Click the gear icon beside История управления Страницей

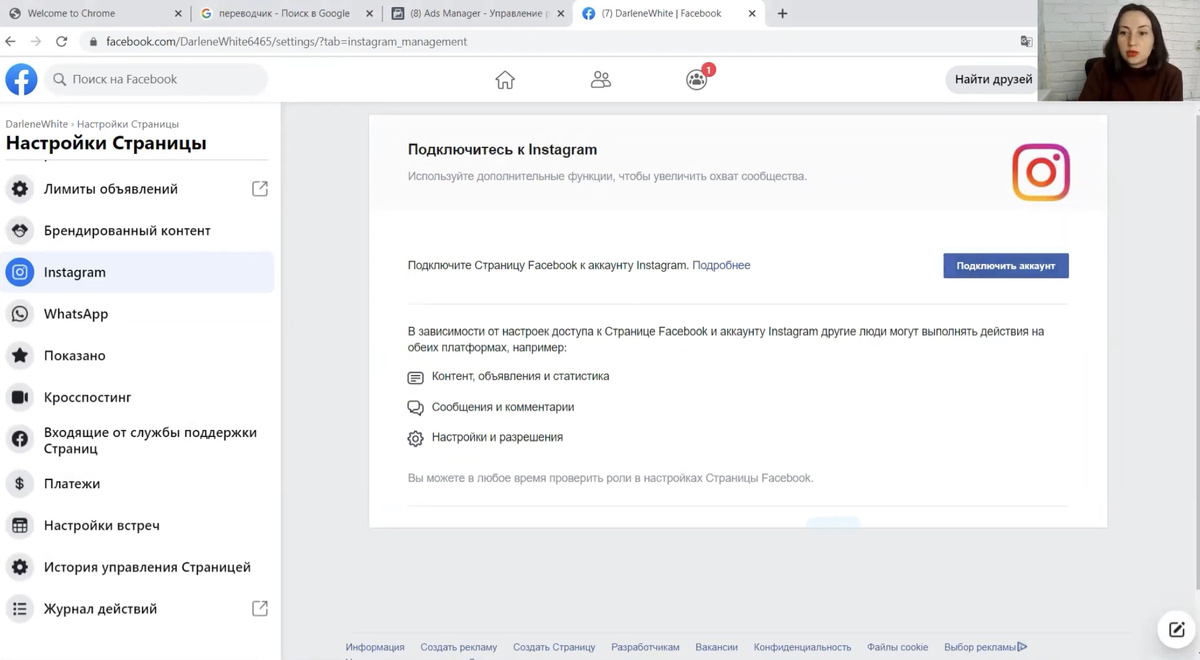tap(20, 567)
